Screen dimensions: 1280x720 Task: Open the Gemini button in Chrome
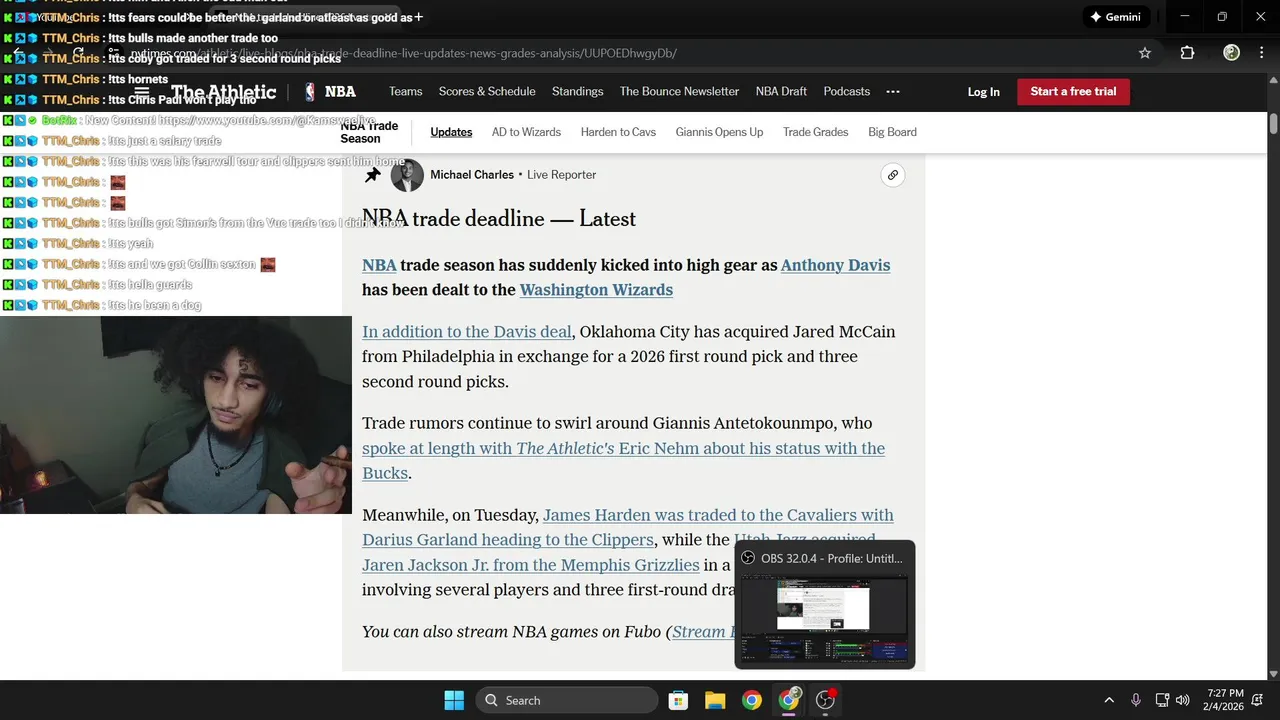pos(1117,17)
